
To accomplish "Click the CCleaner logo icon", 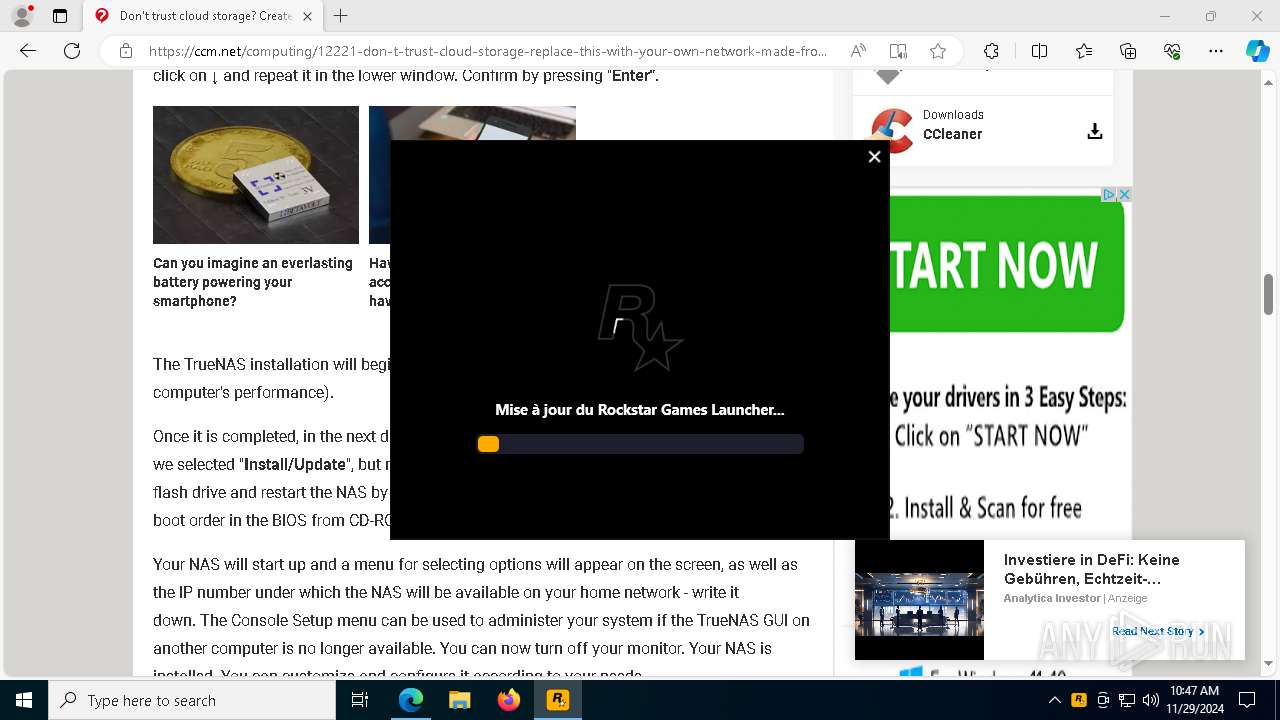I will [x=890, y=129].
